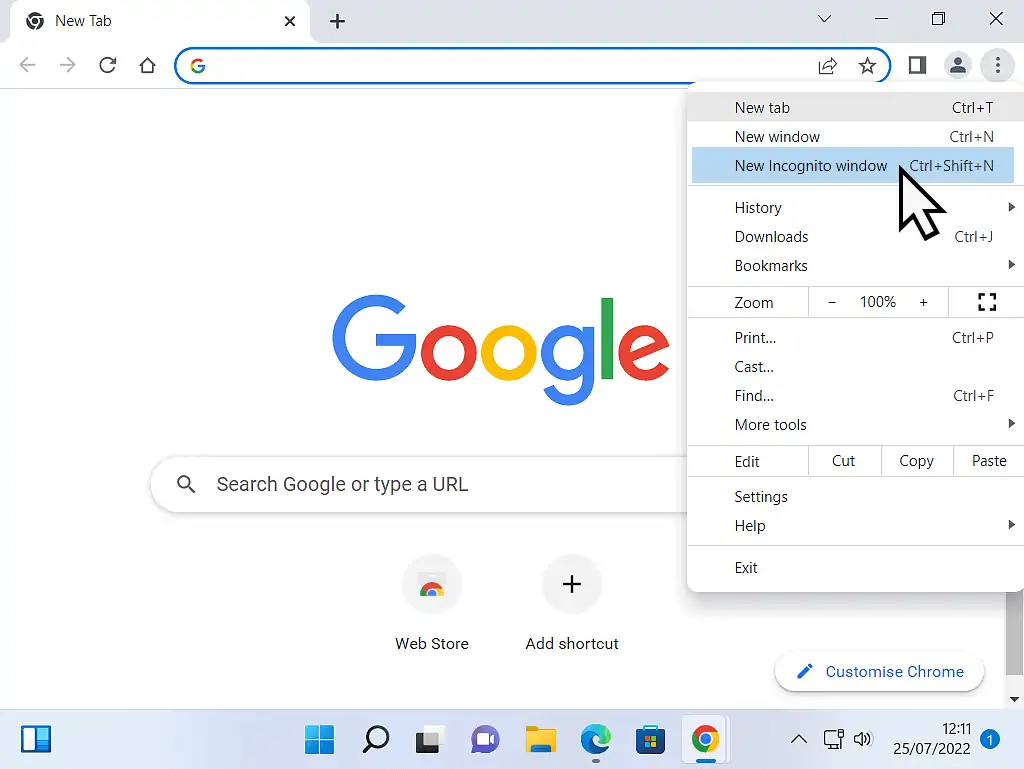The height and width of the screenshot is (769, 1024).
Task: Open the Chrome profile icon
Action: [957, 65]
